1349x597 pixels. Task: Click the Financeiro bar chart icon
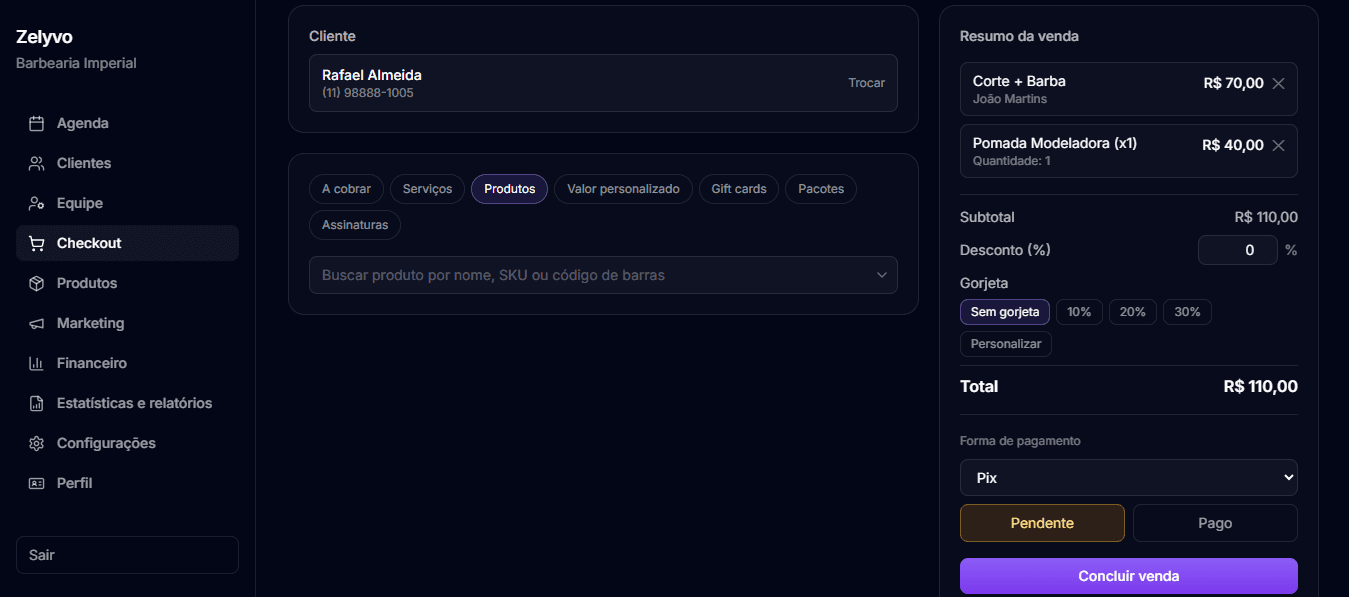(x=37, y=364)
